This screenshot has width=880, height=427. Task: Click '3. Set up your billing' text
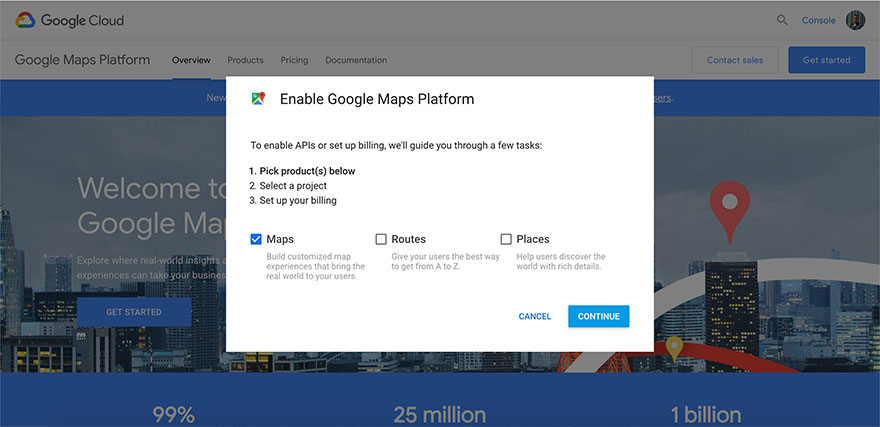tap(293, 200)
